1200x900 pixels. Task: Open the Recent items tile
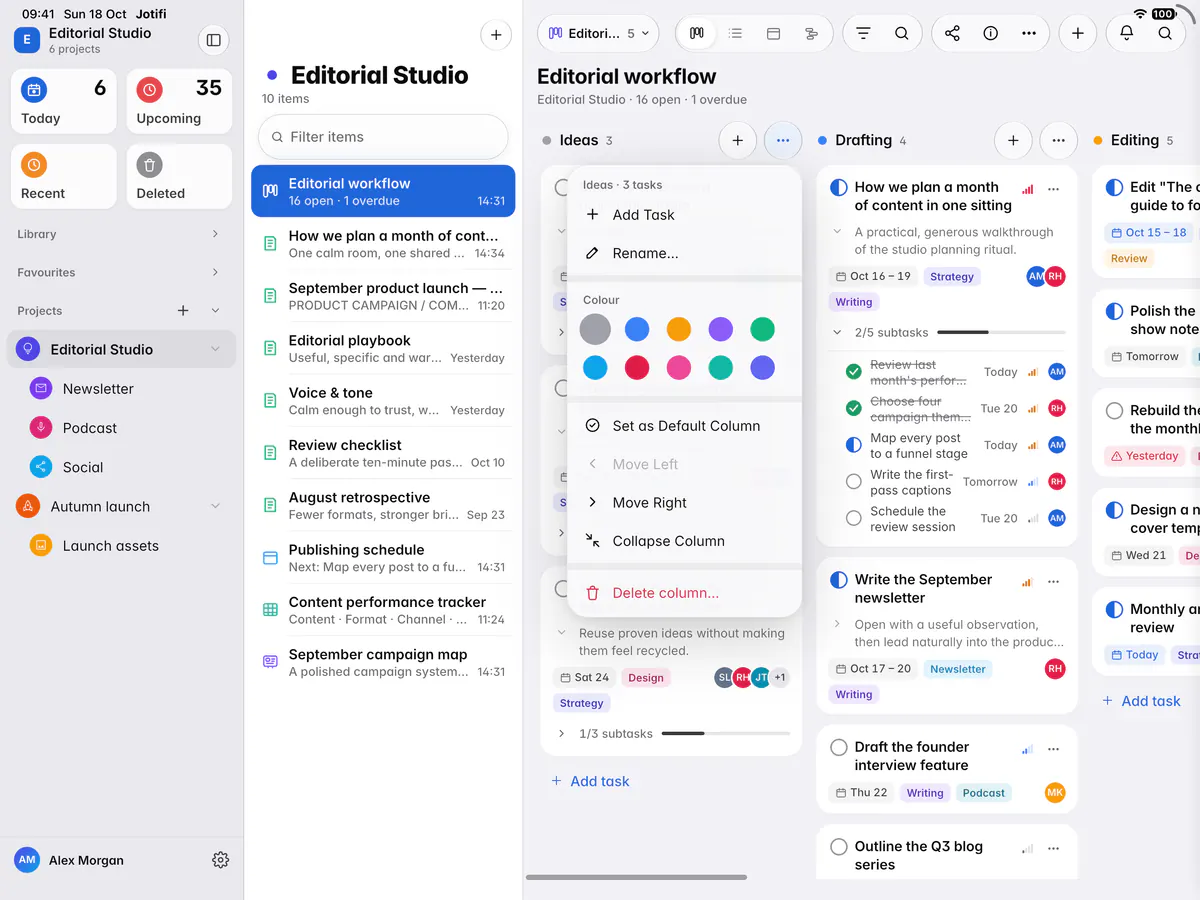point(63,177)
